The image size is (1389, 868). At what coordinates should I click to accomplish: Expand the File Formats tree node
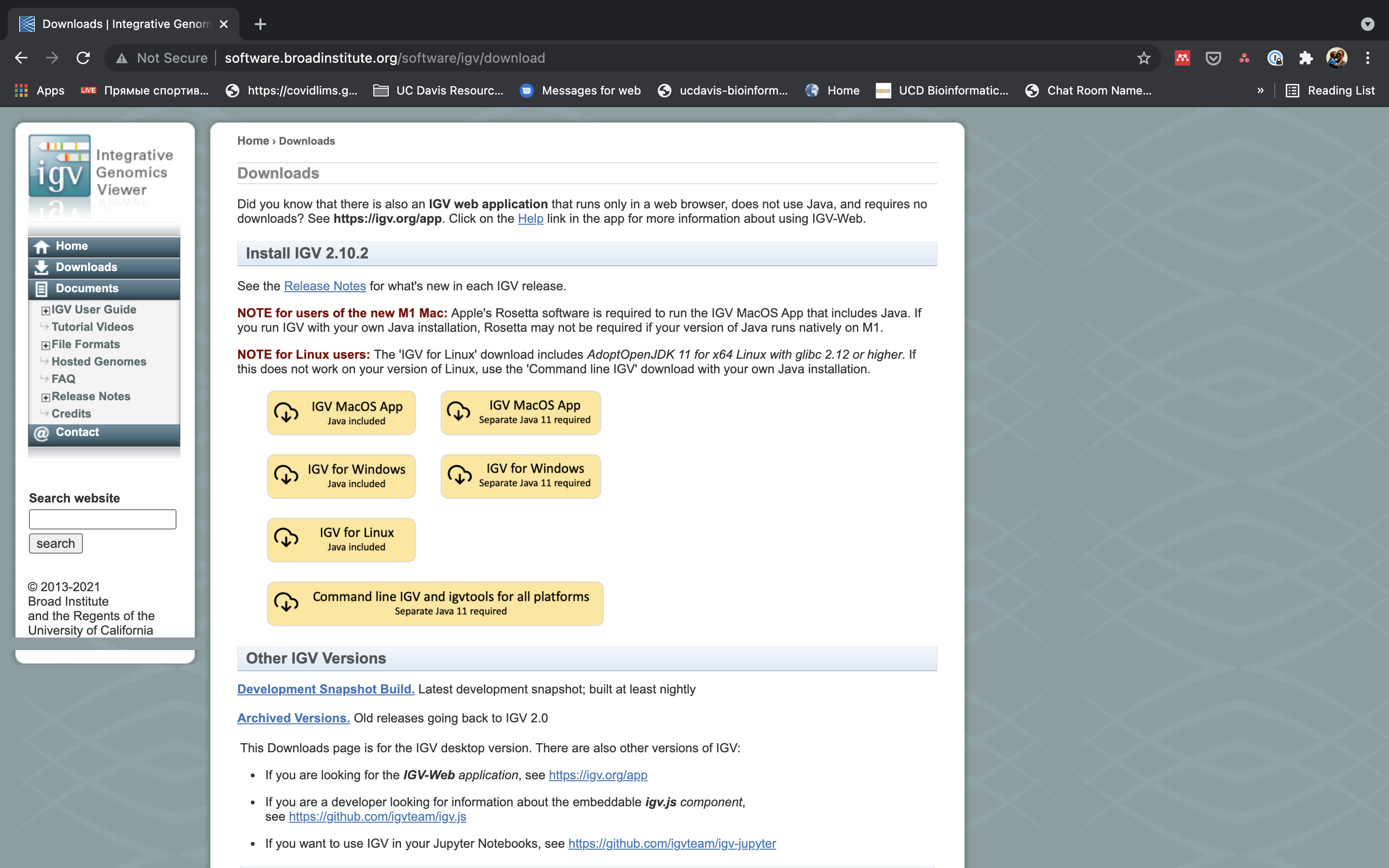(x=45, y=345)
